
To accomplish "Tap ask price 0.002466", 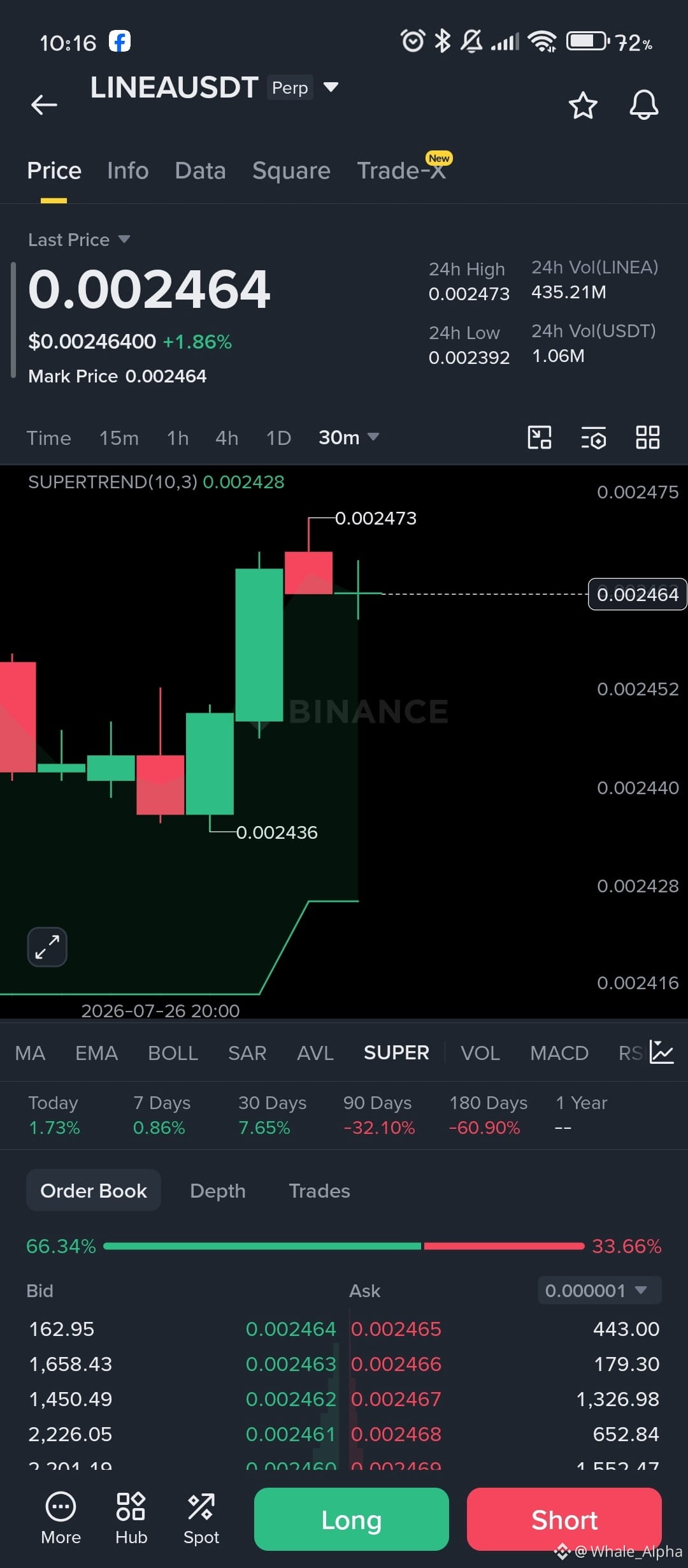I will pos(396,1364).
